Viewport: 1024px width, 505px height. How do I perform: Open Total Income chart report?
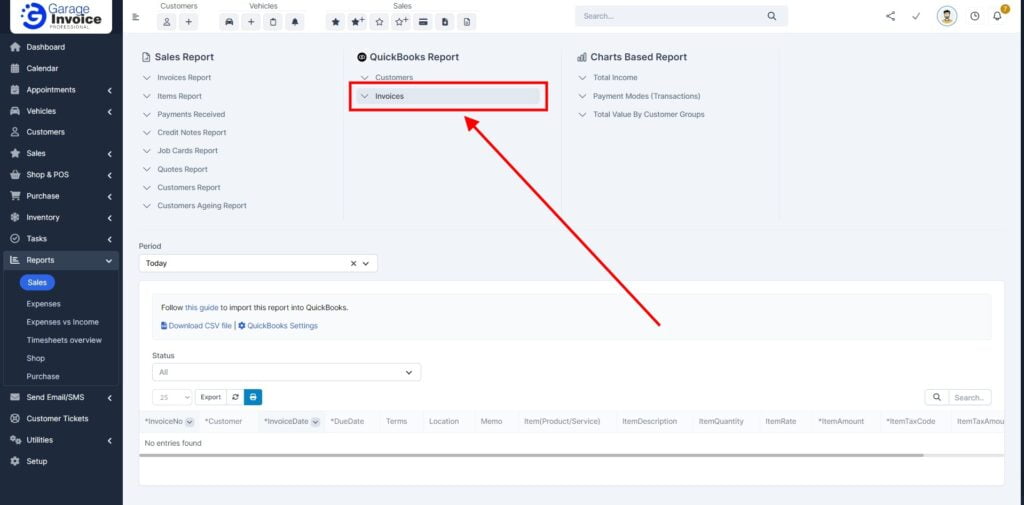[615, 77]
